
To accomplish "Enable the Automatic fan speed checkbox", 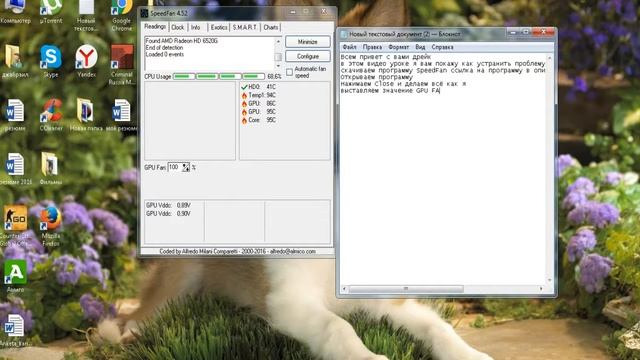I will pos(289,72).
